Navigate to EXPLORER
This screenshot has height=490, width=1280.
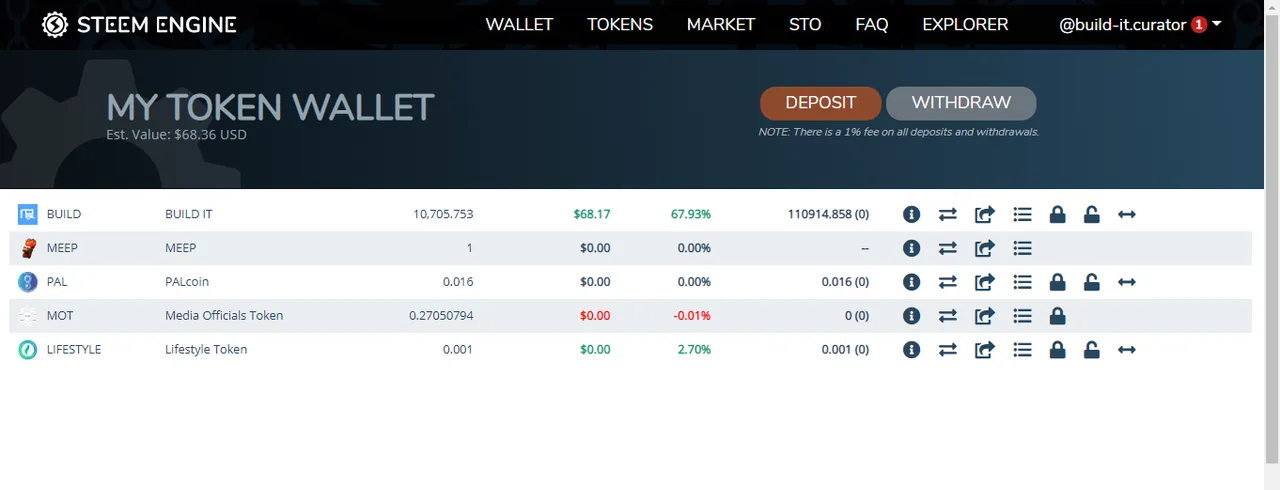pyautogui.click(x=965, y=24)
